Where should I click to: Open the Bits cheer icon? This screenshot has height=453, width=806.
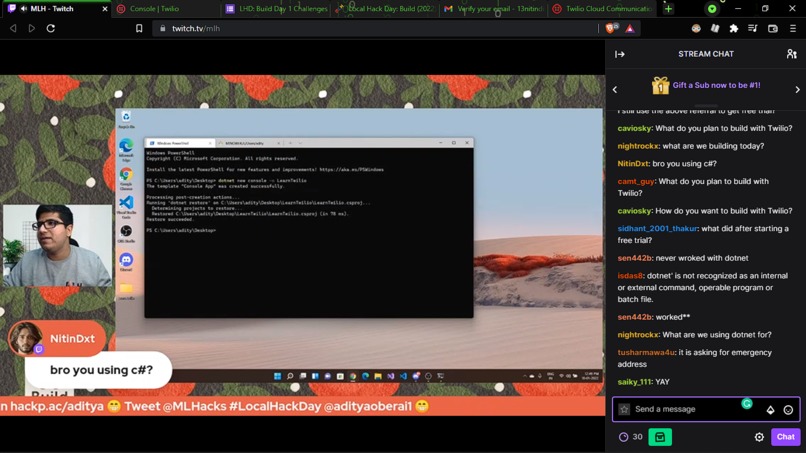tap(770, 410)
